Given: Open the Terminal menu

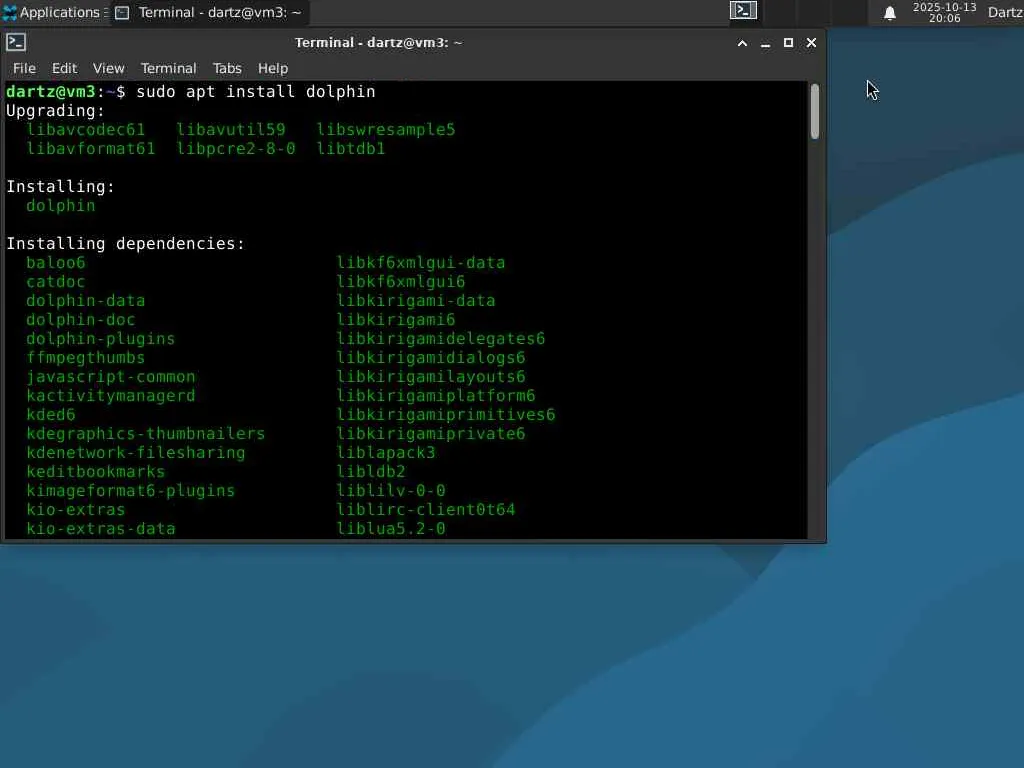Looking at the screenshot, I should pos(168,69).
